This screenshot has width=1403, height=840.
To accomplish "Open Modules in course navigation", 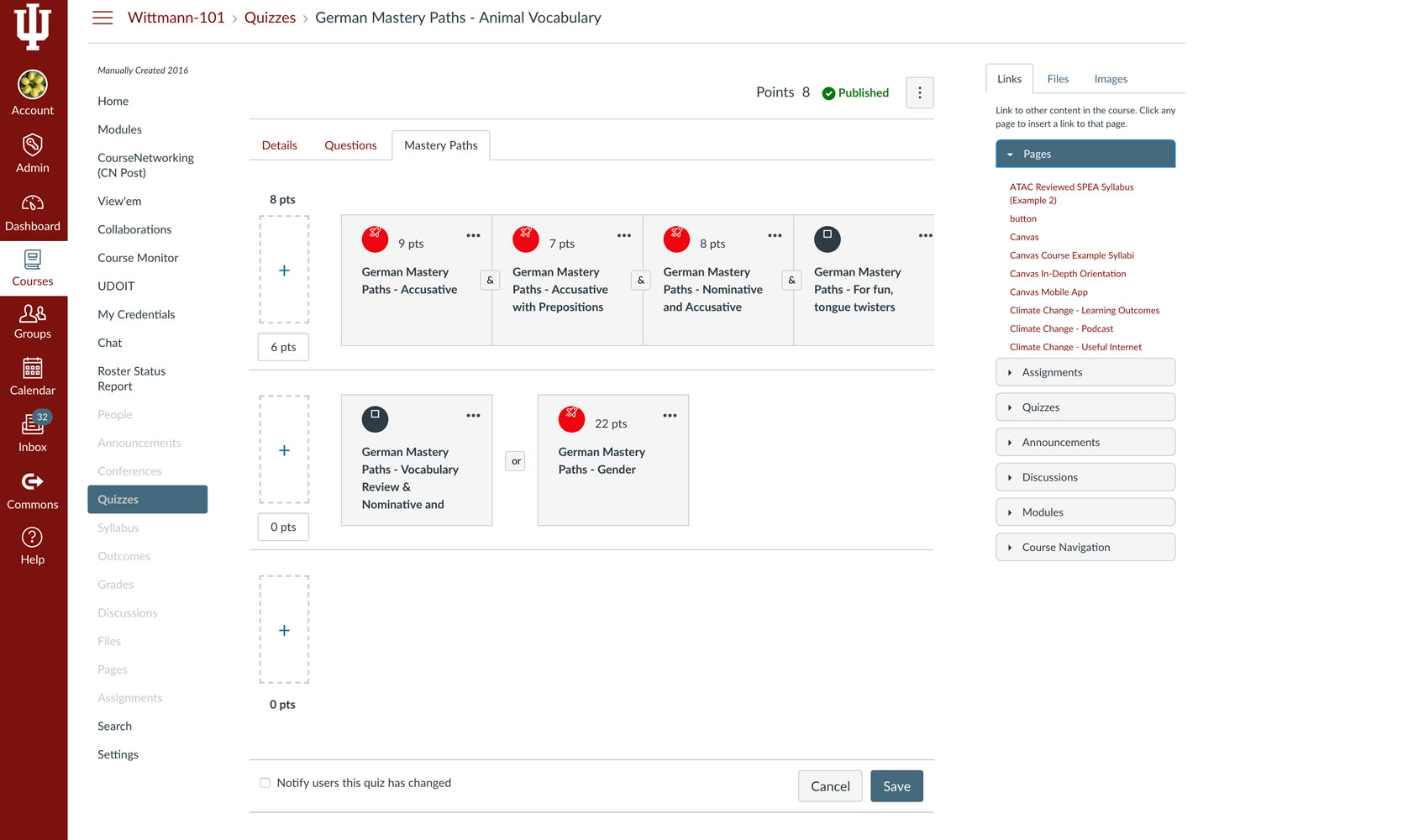I will coord(119,129).
